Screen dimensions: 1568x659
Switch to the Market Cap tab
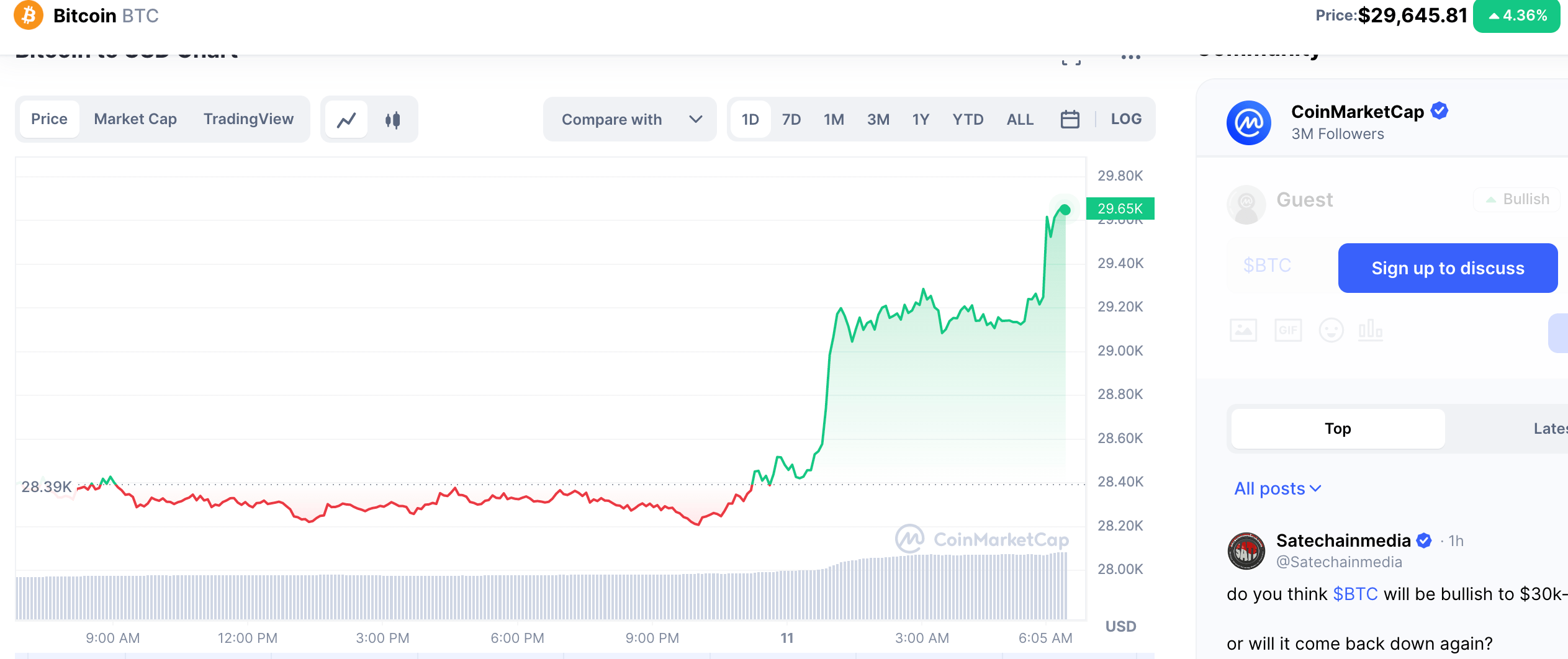tap(135, 119)
